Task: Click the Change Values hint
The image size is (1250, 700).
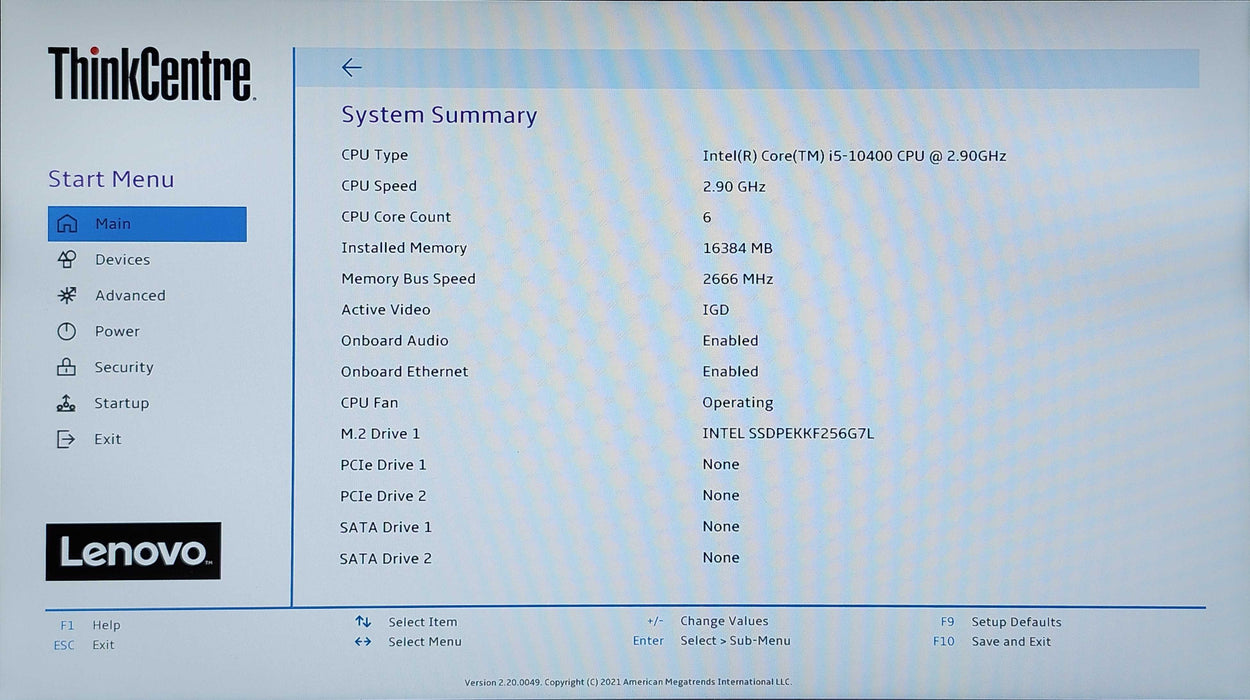Action: (x=708, y=621)
